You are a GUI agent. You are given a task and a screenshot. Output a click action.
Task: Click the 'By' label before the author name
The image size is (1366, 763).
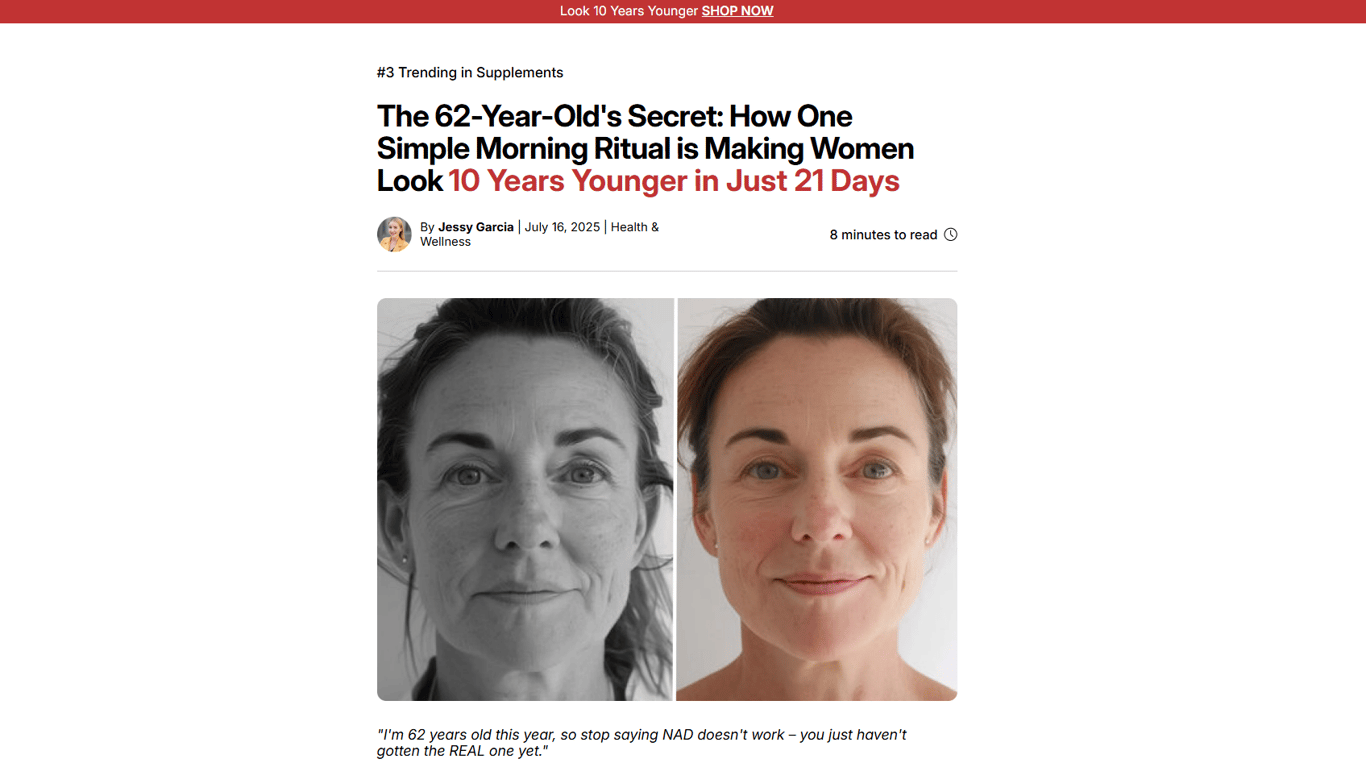click(x=427, y=227)
